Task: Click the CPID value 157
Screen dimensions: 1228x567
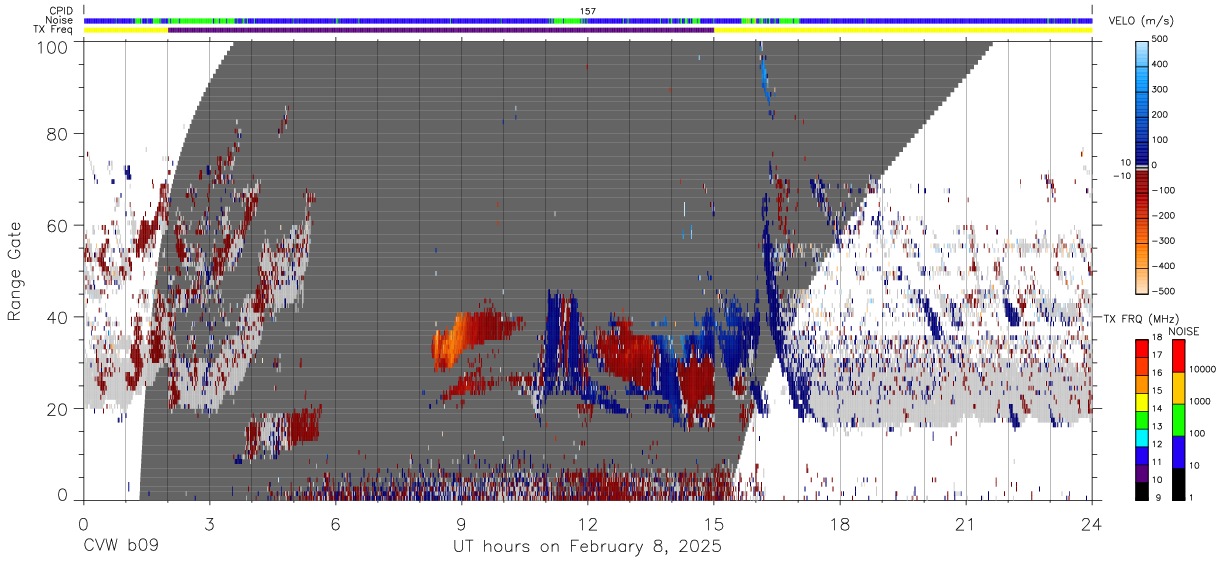Action: (588, 11)
